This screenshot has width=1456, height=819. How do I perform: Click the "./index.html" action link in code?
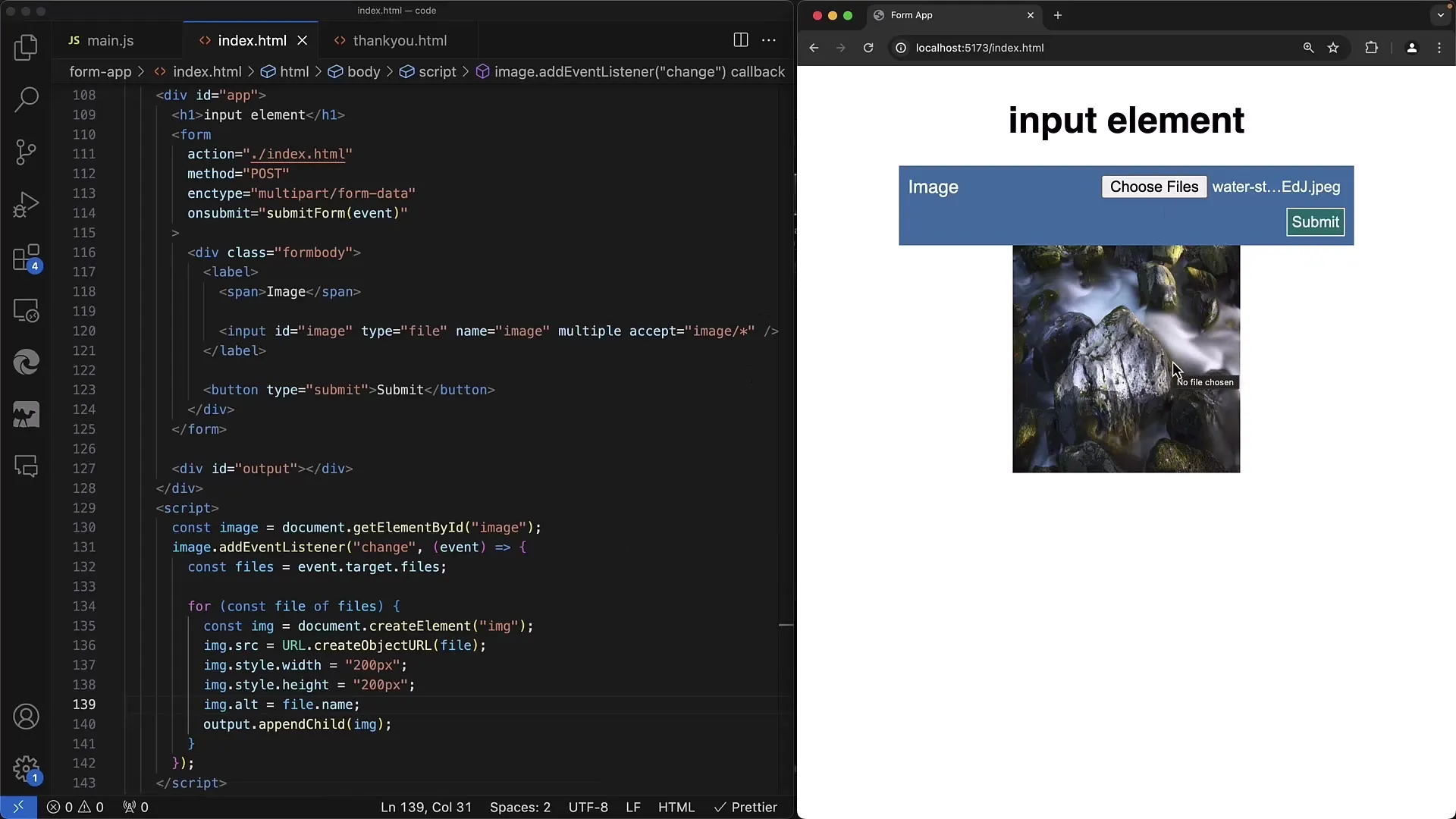coord(297,154)
